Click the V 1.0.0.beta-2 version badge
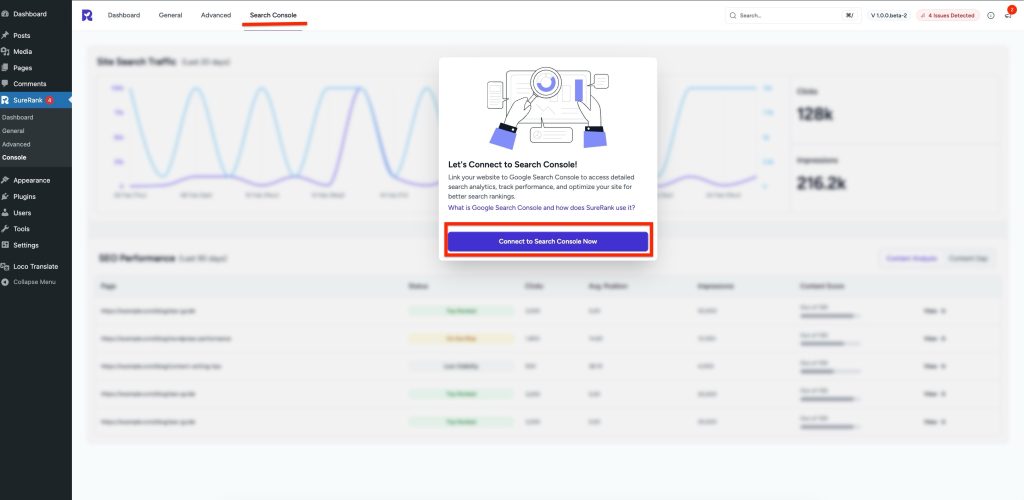The width and height of the screenshot is (1024, 500). [x=889, y=15]
